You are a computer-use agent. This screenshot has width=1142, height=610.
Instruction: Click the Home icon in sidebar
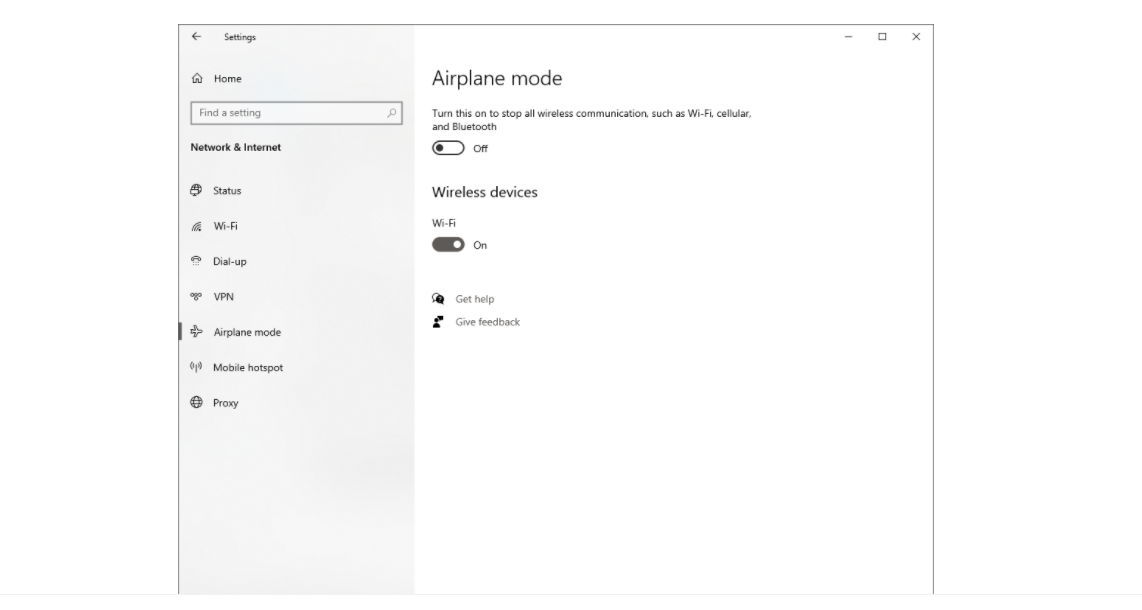click(196, 79)
